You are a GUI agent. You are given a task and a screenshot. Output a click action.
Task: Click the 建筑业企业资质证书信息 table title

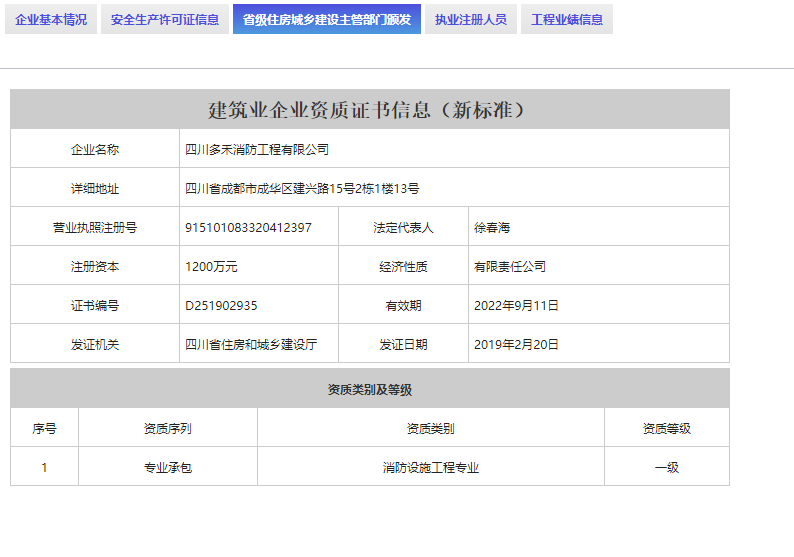369,109
